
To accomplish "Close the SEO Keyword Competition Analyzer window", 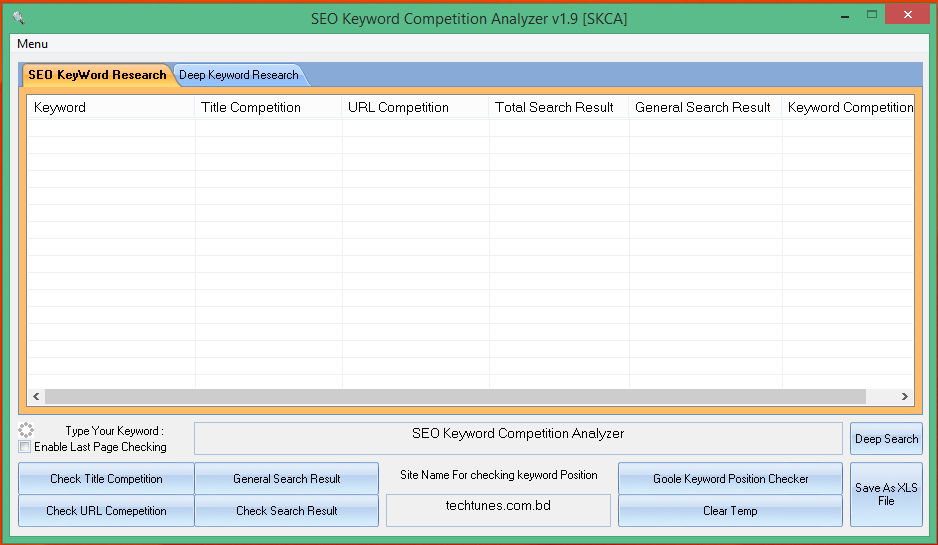I will [907, 14].
